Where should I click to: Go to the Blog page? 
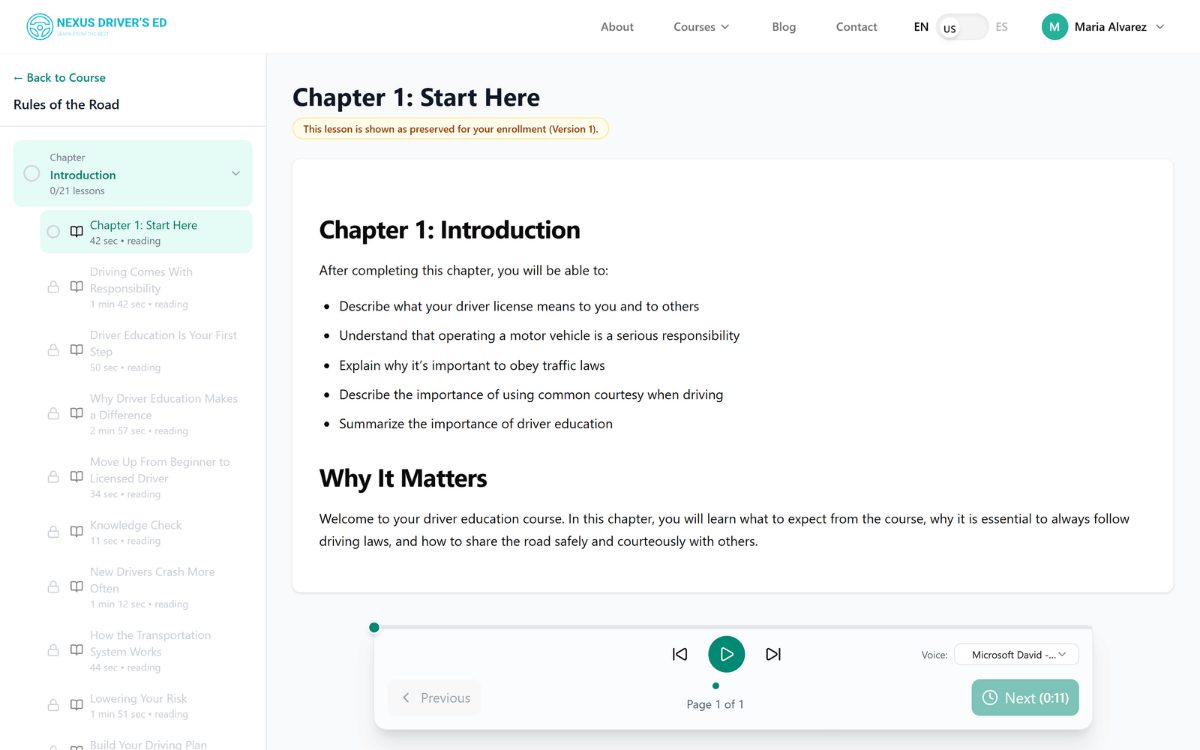[784, 27]
